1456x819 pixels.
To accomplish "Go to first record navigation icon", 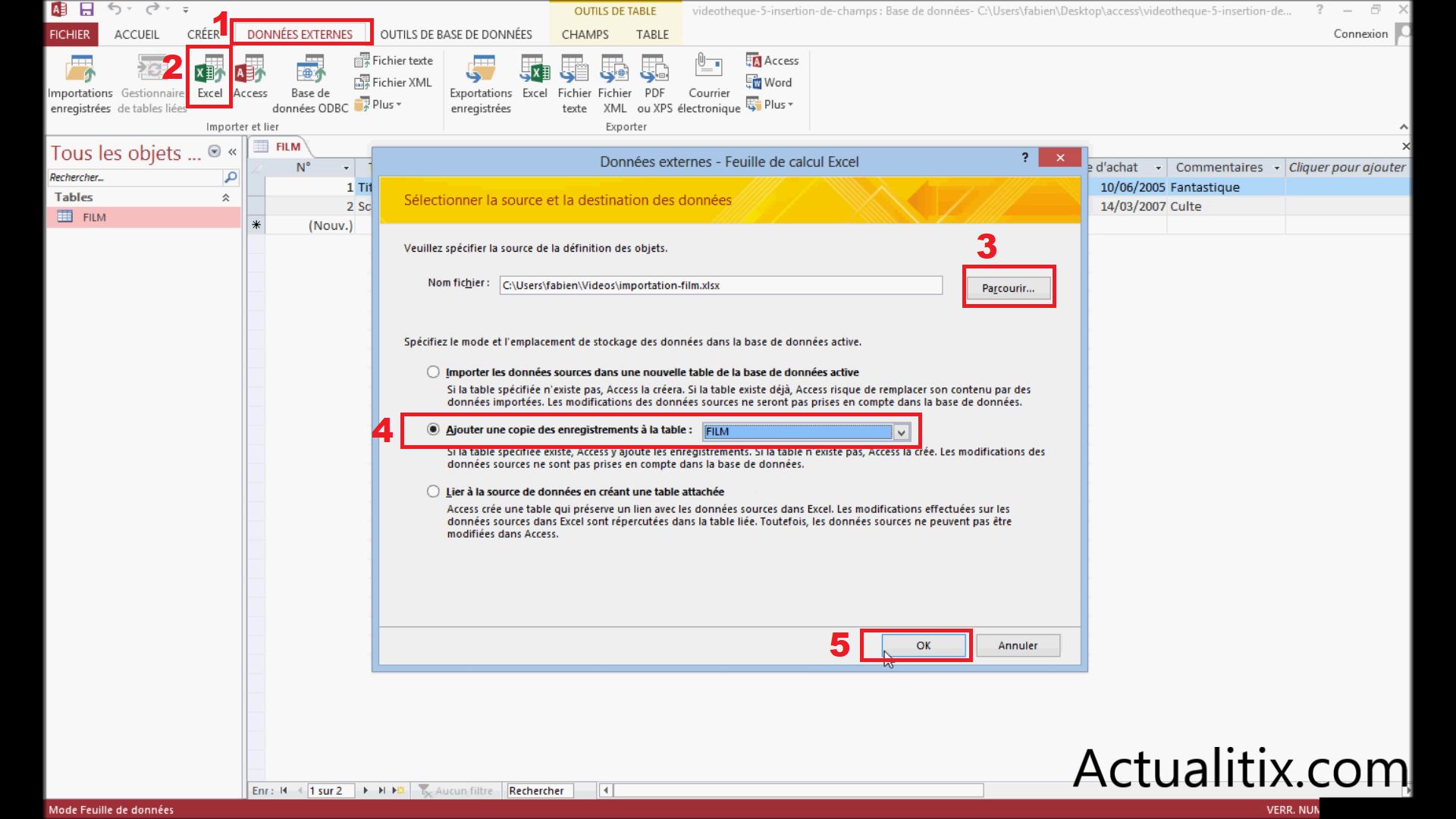I will tap(284, 790).
